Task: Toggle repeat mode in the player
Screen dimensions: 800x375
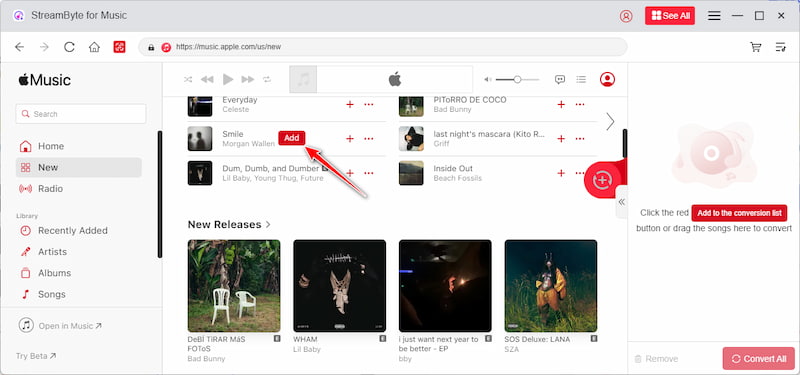Action: click(267, 79)
